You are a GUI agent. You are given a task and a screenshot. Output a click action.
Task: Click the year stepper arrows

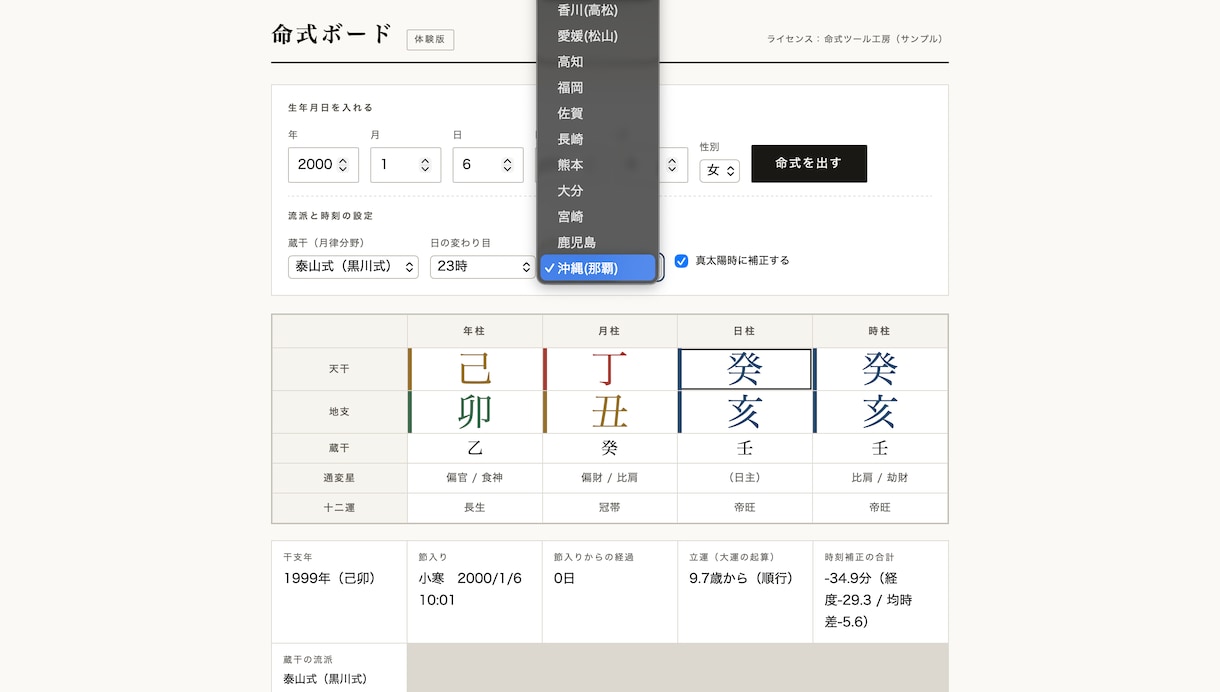pyautogui.click(x=343, y=165)
